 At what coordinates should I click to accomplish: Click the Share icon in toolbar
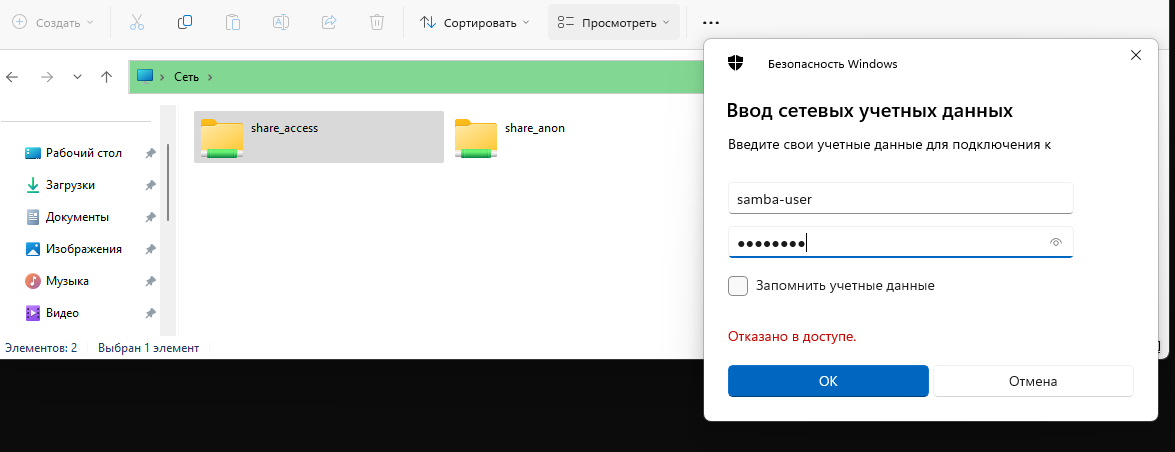click(329, 22)
